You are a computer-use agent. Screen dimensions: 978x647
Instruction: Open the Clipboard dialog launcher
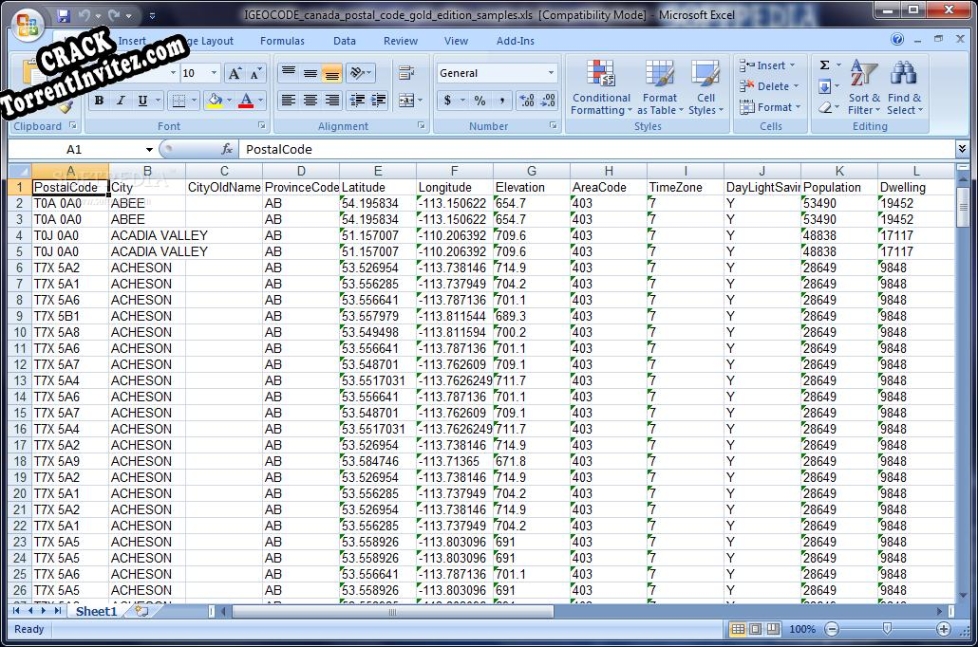point(73,126)
